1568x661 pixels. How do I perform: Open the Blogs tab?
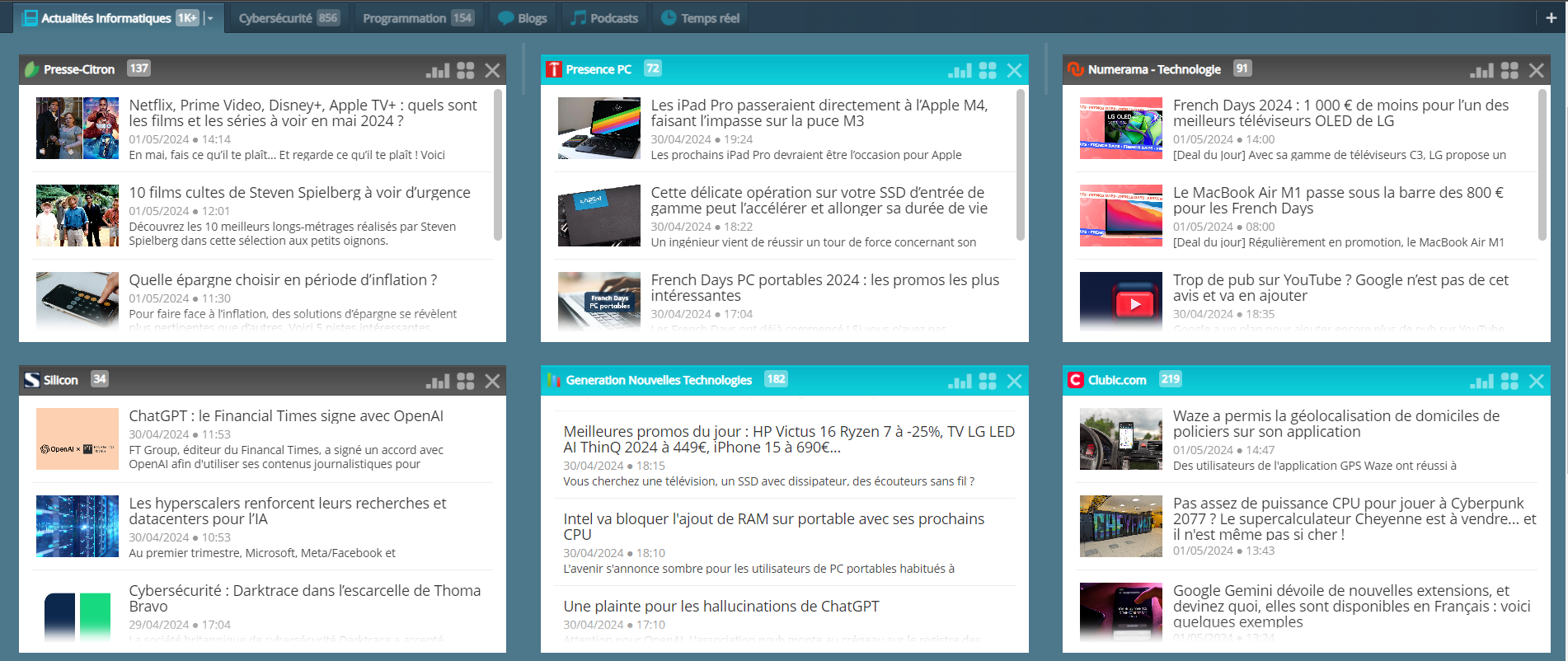(x=523, y=18)
